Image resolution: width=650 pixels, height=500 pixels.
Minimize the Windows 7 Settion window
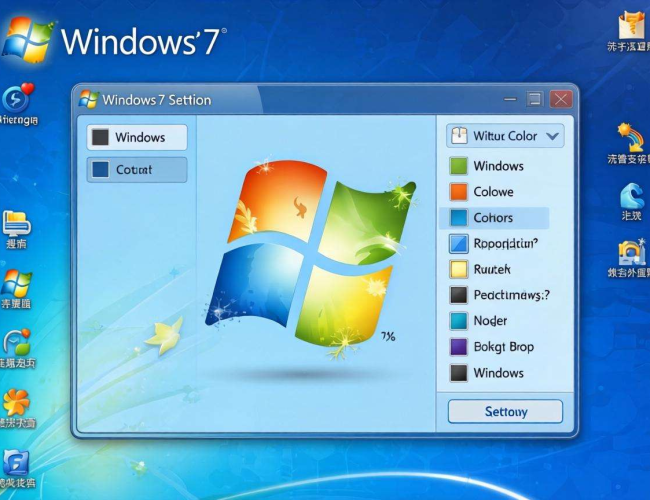[x=510, y=100]
